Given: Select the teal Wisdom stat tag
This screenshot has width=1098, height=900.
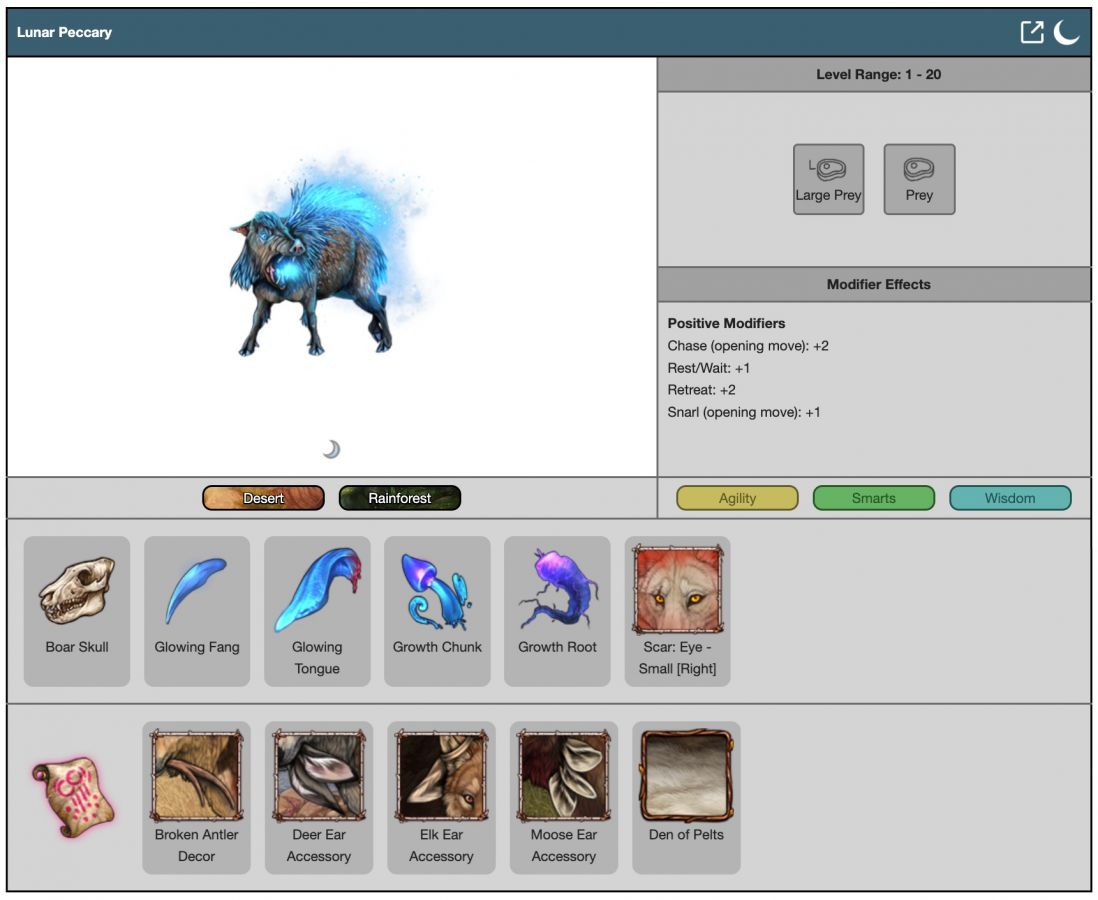Looking at the screenshot, I should [1009, 498].
